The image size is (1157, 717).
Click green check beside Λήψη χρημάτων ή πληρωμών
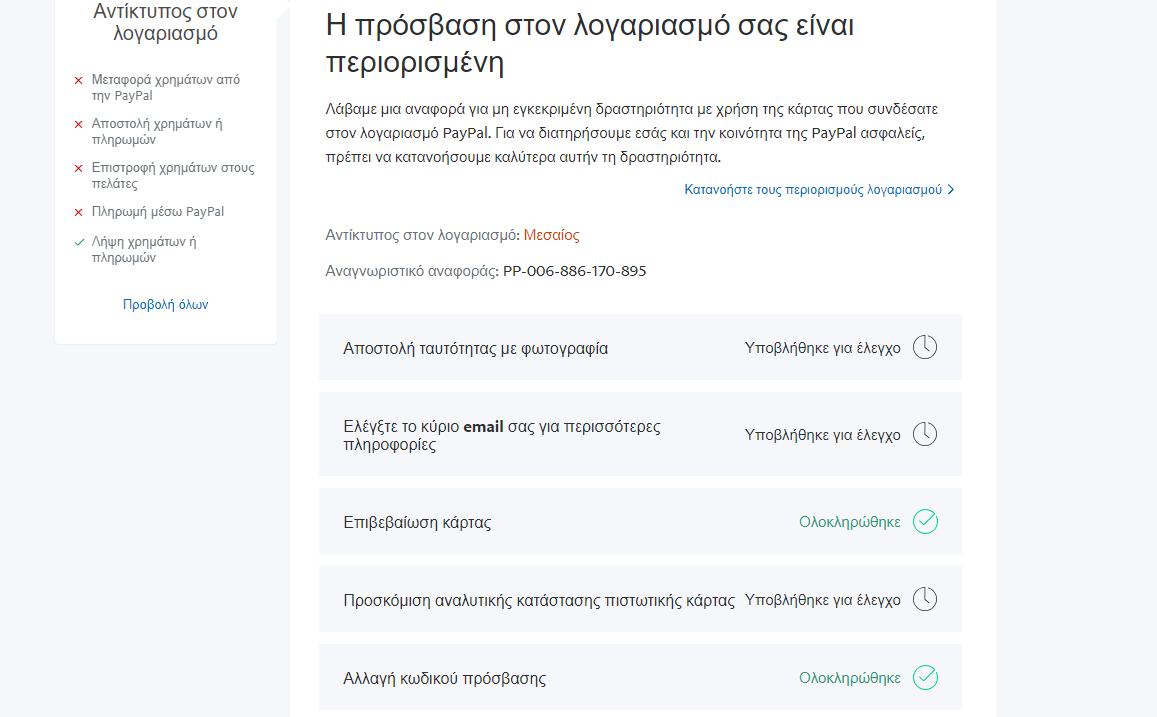coord(79,242)
